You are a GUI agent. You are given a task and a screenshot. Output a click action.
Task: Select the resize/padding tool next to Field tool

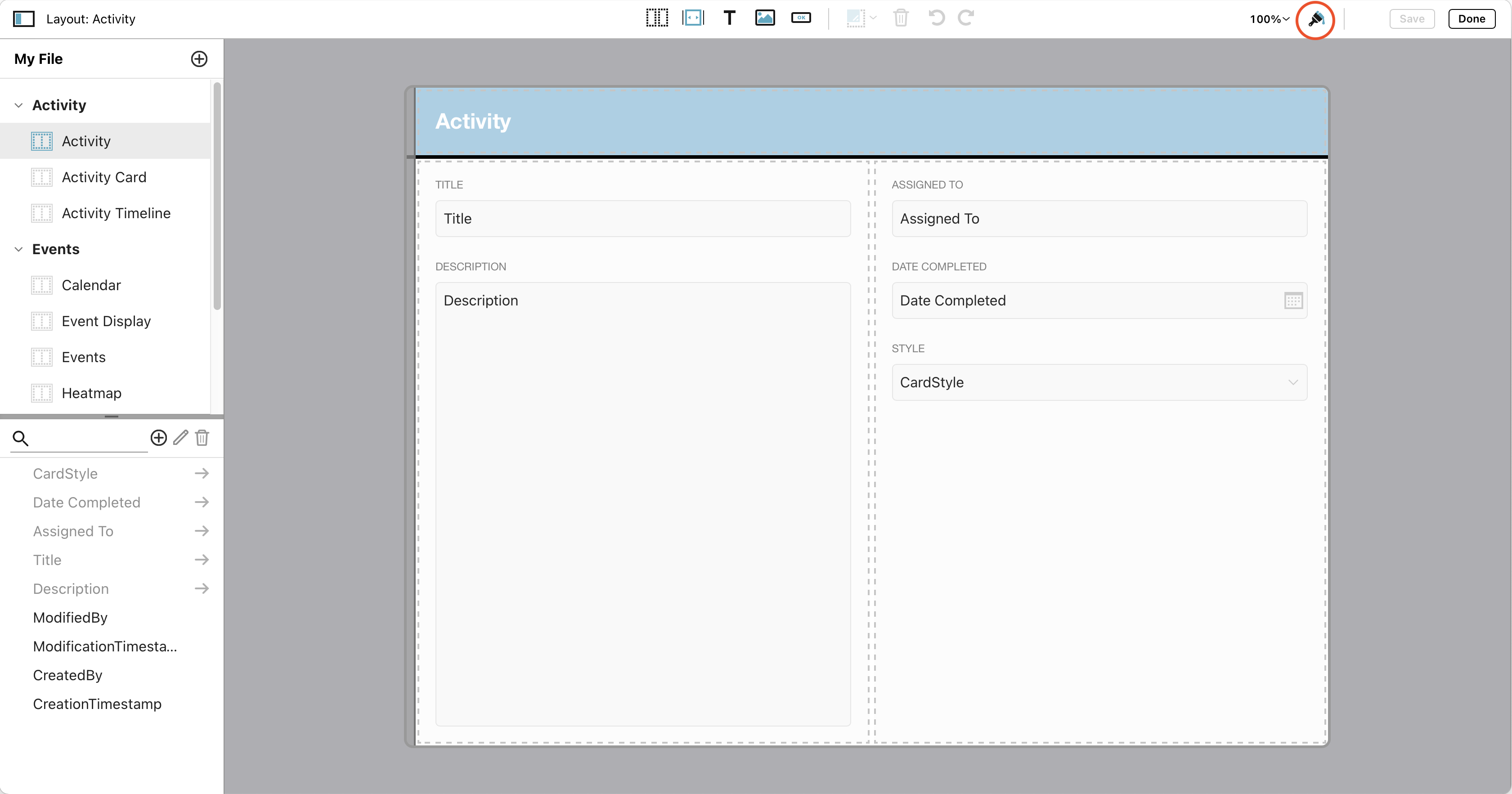[693, 18]
